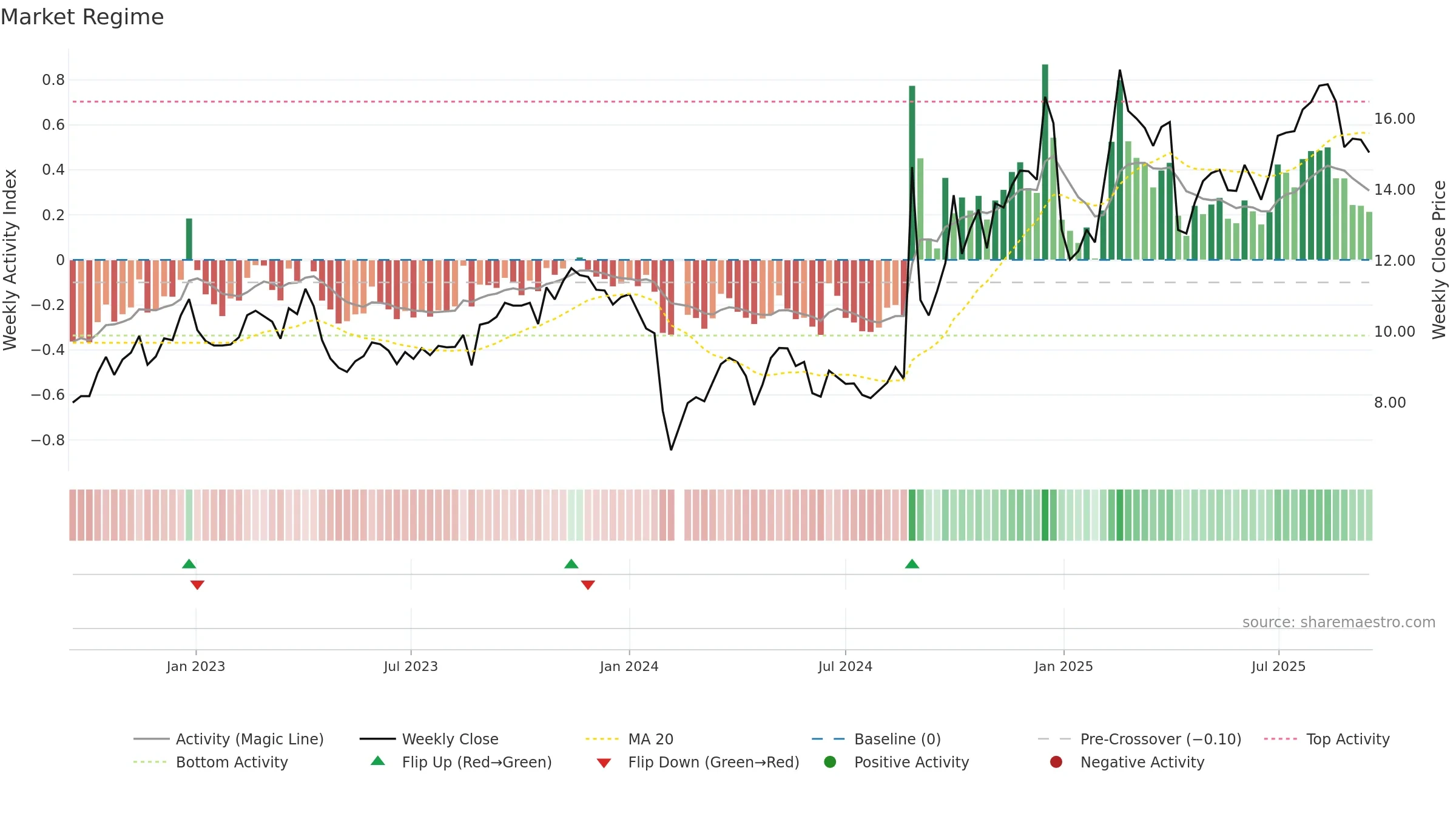Click the 'Negative Activity' legend label

point(1142,762)
